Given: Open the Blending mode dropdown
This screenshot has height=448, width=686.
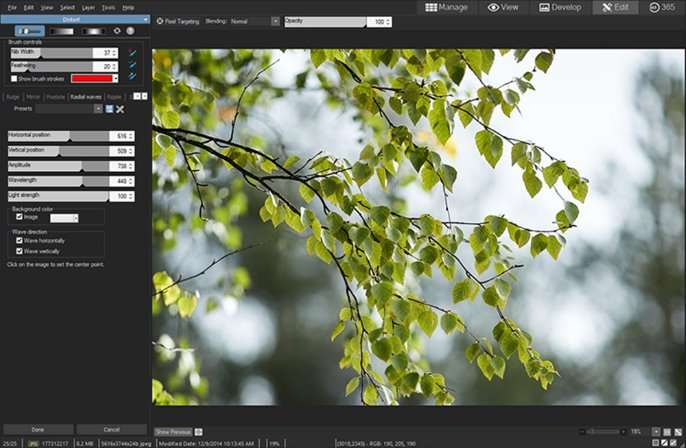Looking at the screenshot, I should (x=255, y=21).
